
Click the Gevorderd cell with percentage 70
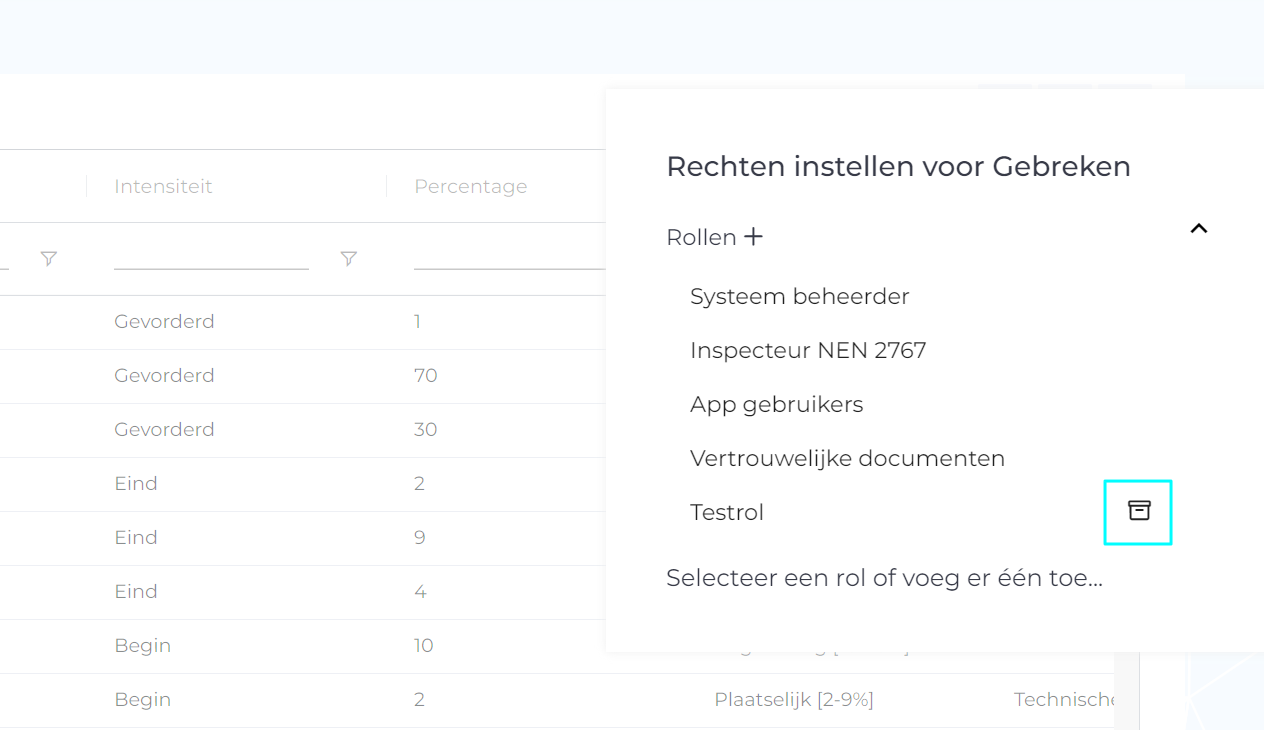coord(164,375)
